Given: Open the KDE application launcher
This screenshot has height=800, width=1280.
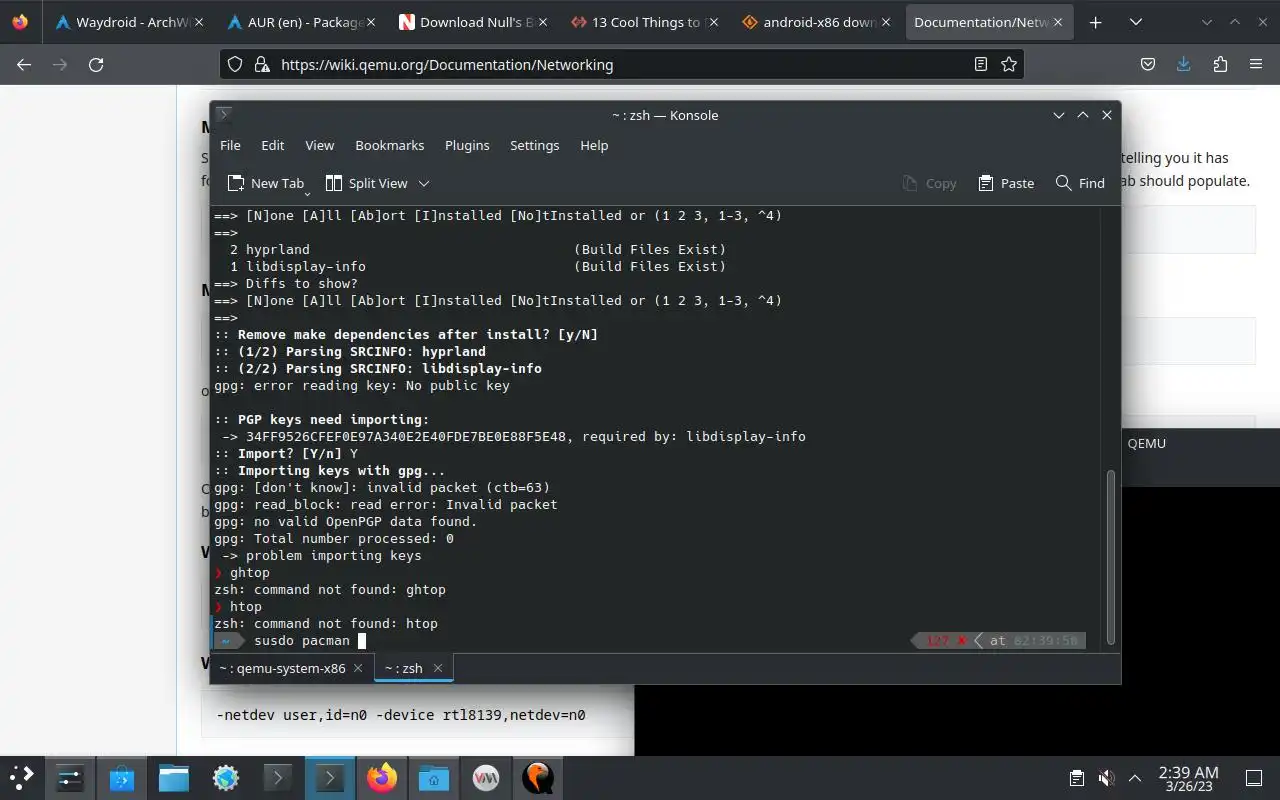Looking at the screenshot, I should coord(22,777).
